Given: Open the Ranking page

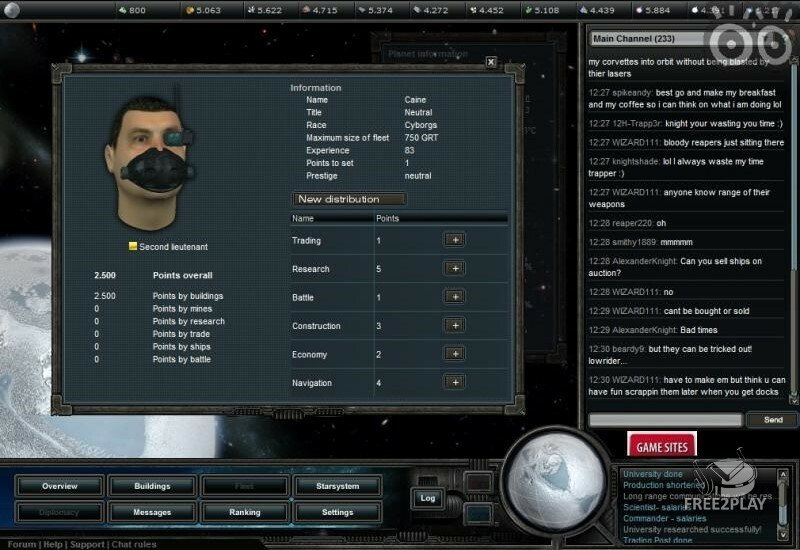Looking at the screenshot, I should (244, 512).
